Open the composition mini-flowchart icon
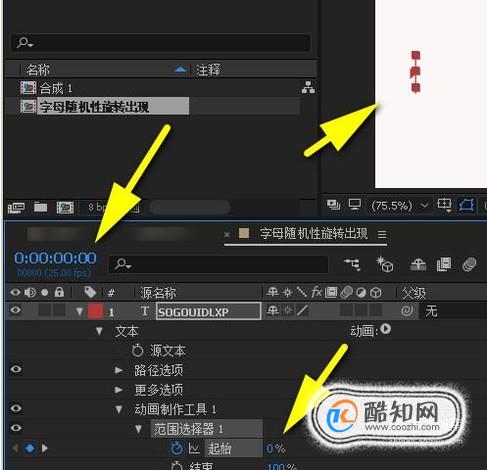Screen dimensions: 487x470 click(352, 264)
